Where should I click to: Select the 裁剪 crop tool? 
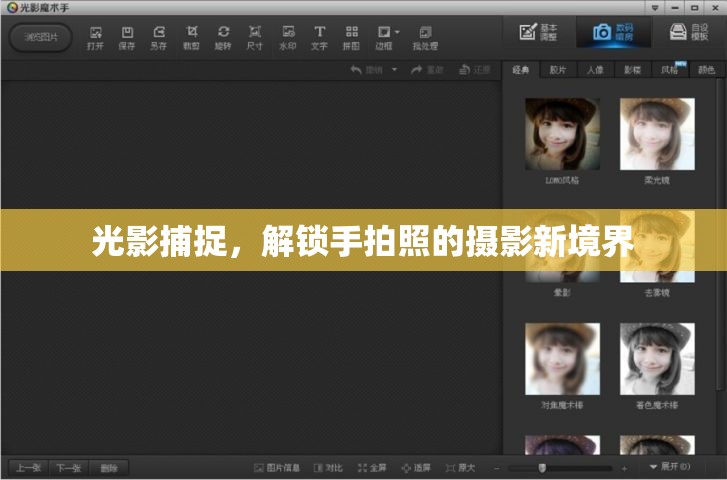pyautogui.click(x=191, y=38)
